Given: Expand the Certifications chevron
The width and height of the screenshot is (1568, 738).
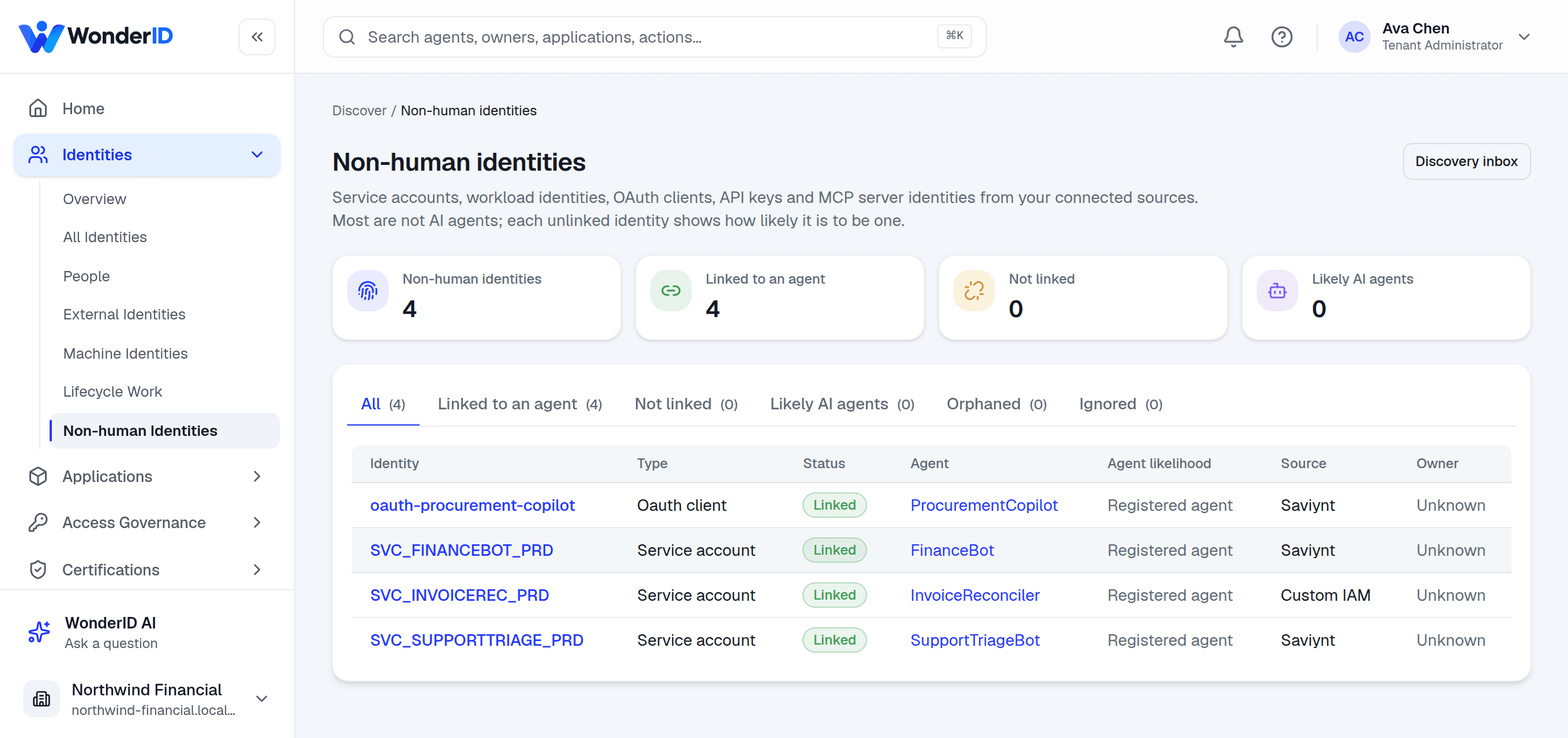Looking at the screenshot, I should click(257, 569).
